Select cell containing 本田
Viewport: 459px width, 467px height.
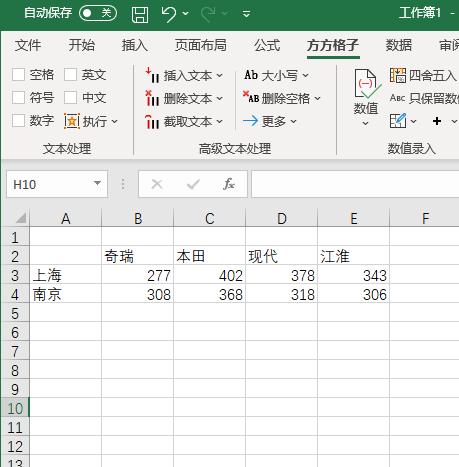(x=210, y=256)
